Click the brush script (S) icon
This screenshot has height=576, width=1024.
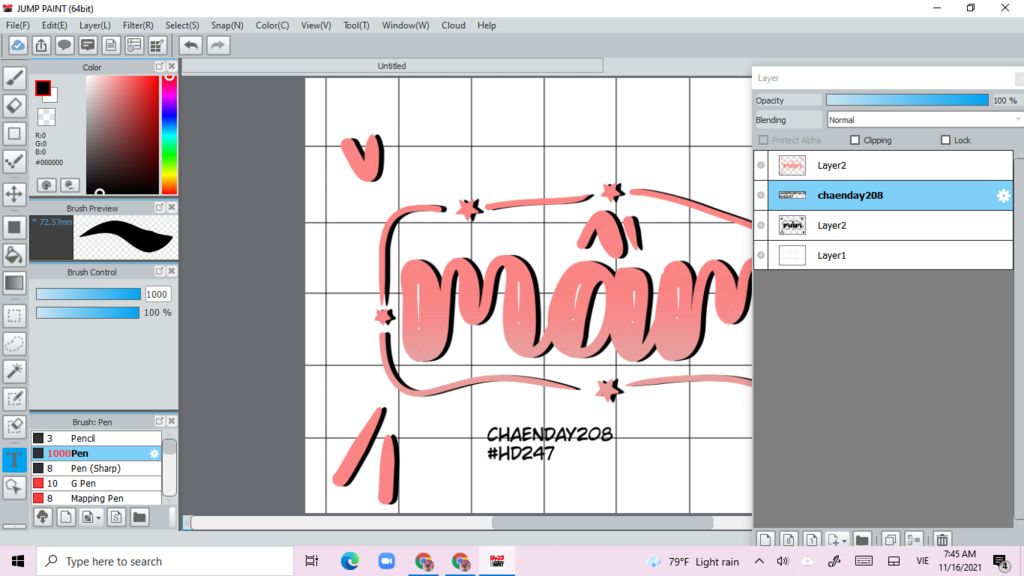pos(116,517)
